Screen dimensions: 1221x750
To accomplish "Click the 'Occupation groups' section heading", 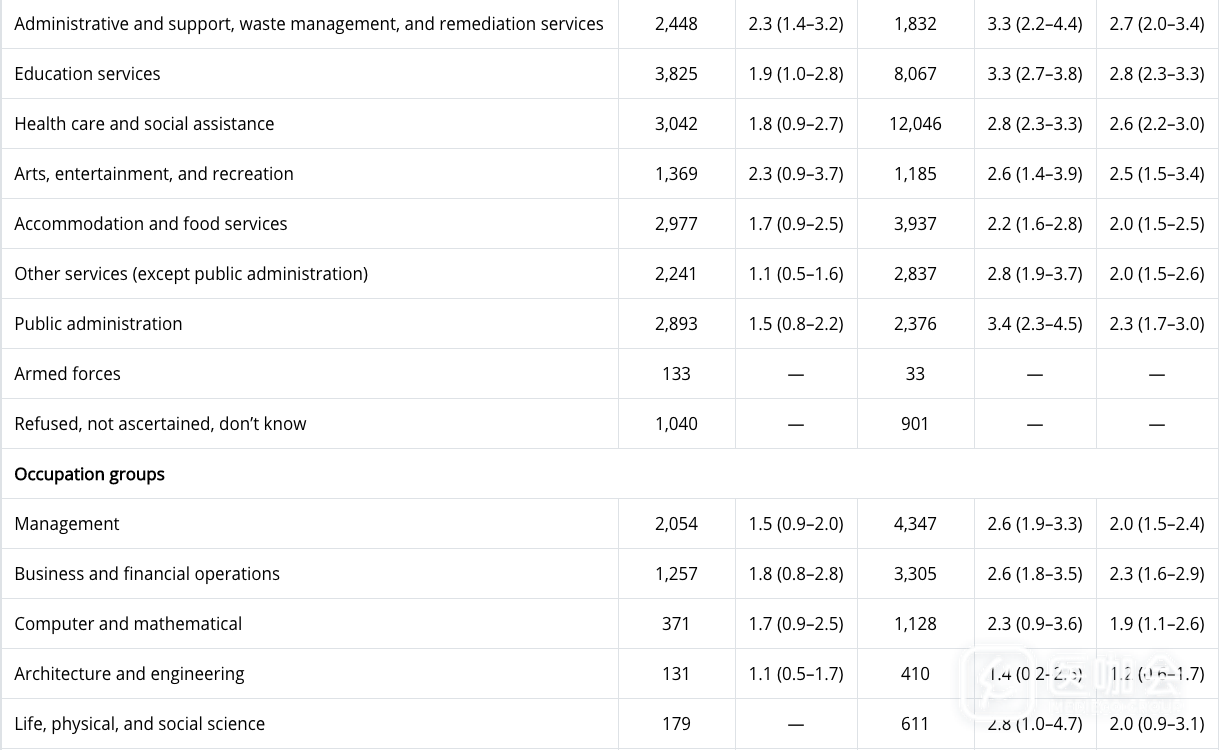I will [89, 474].
